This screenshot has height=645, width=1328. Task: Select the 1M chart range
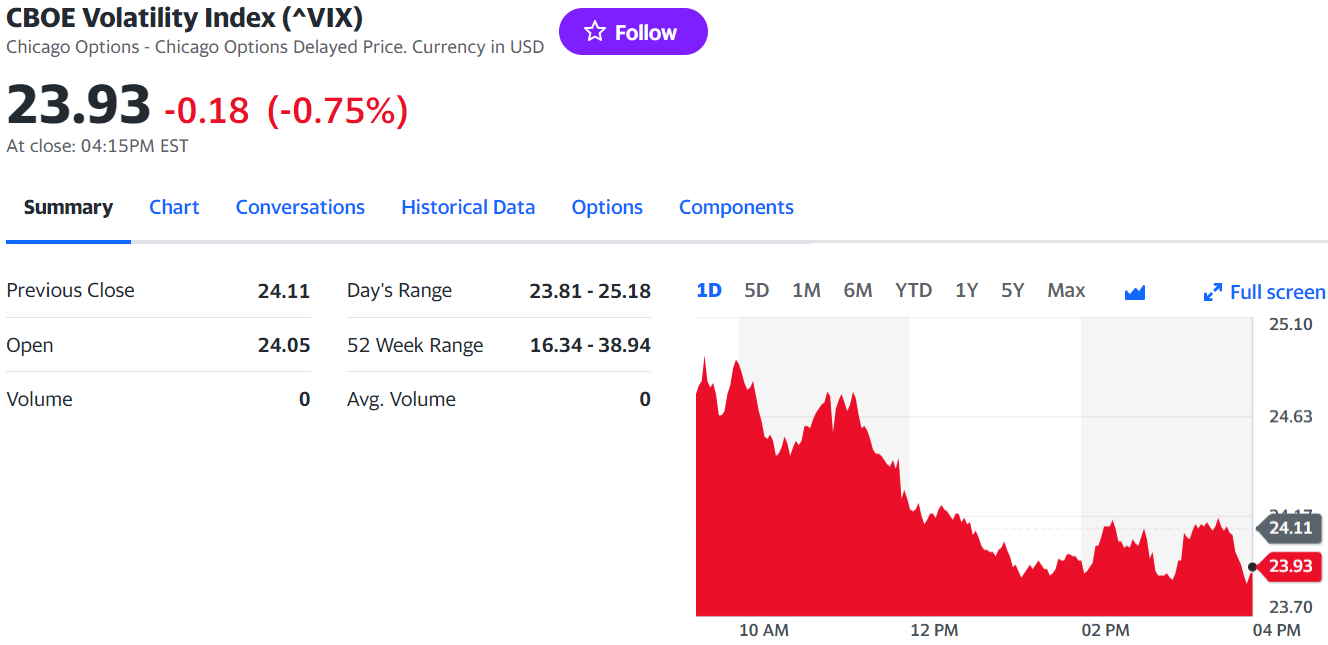click(806, 290)
